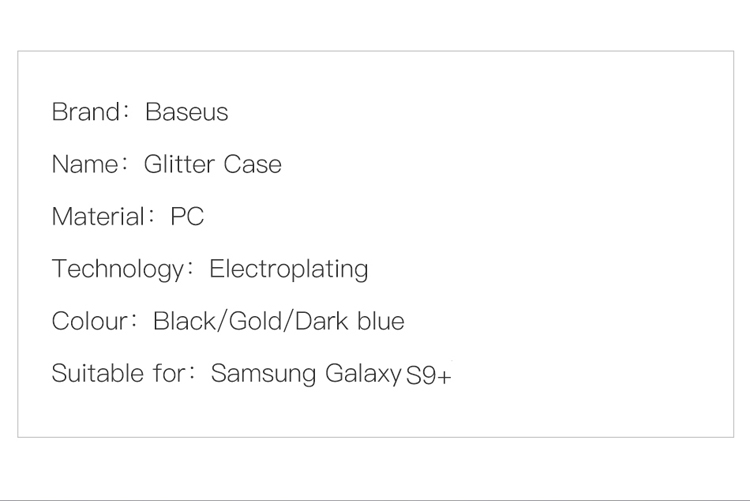The width and height of the screenshot is (750, 501).
Task: Click the Brand label text
Action: click(x=86, y=112)
